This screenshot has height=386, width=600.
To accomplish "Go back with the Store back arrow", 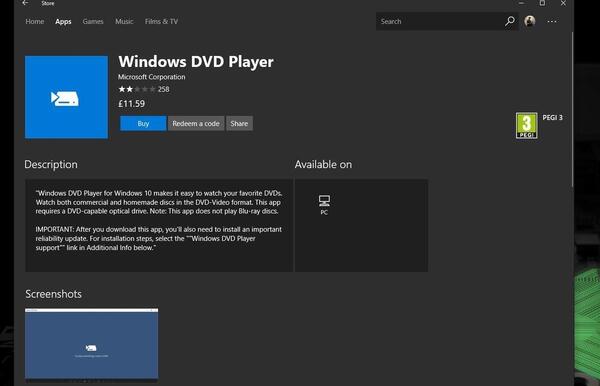I will [25, 3].
